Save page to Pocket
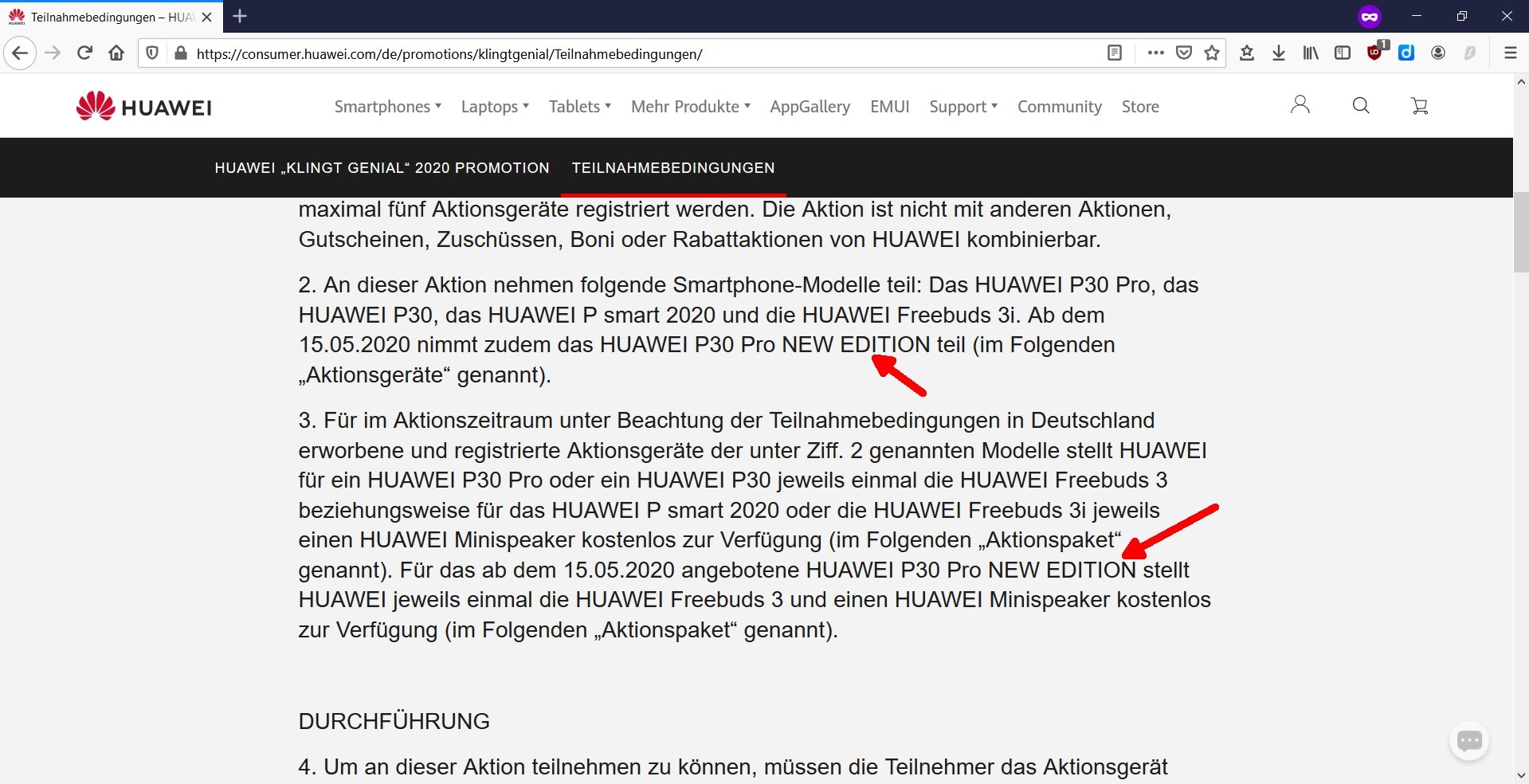Screen dimensions: 1529x784 click(1184, 53)
